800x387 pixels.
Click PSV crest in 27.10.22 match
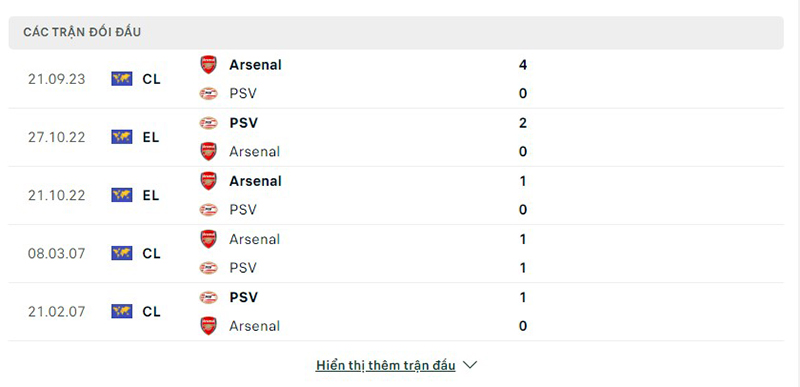pos(208,123)
